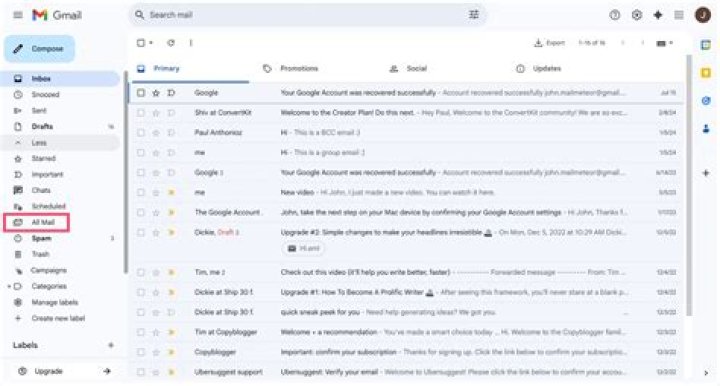Star the Shiv at ConvertKit email
720x386 pixels.
click(156, 113)
